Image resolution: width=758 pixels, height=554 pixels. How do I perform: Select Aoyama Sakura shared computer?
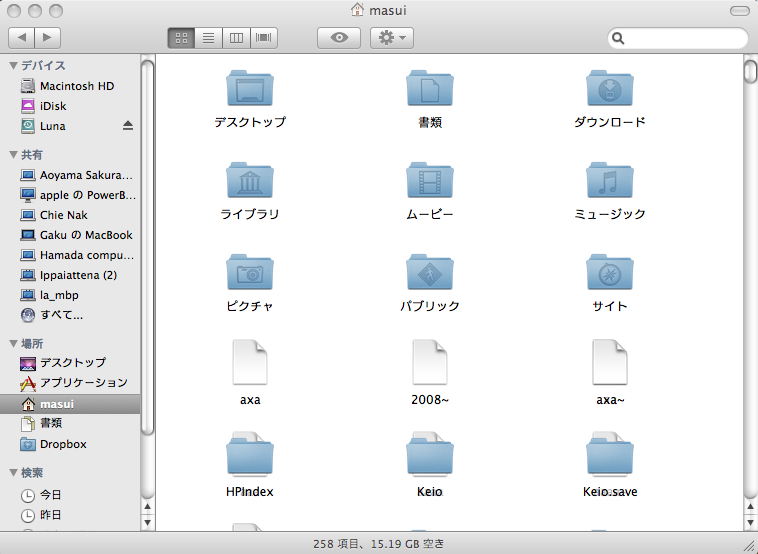coord(70,175)
